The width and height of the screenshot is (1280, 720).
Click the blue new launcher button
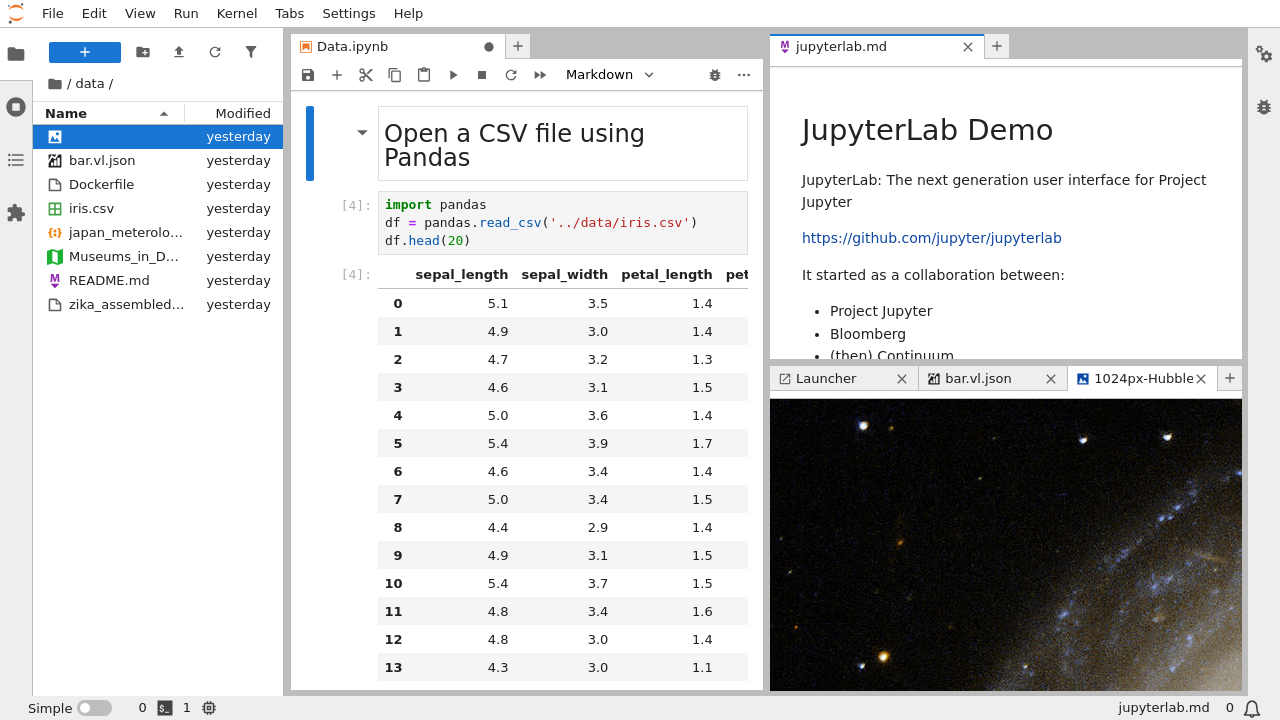84,51
